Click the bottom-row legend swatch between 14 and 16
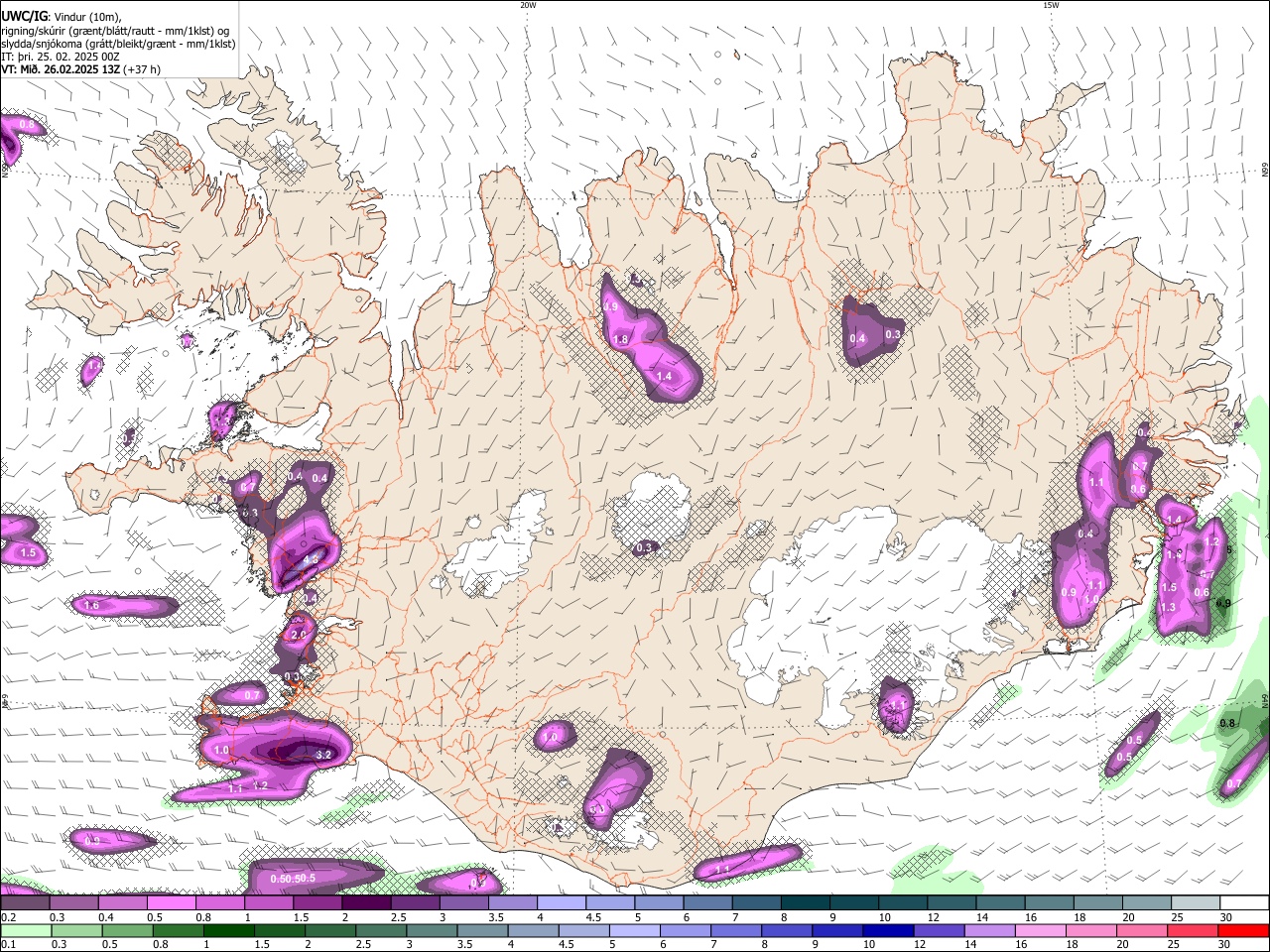1270x952 pixels. tap(989, 930)
